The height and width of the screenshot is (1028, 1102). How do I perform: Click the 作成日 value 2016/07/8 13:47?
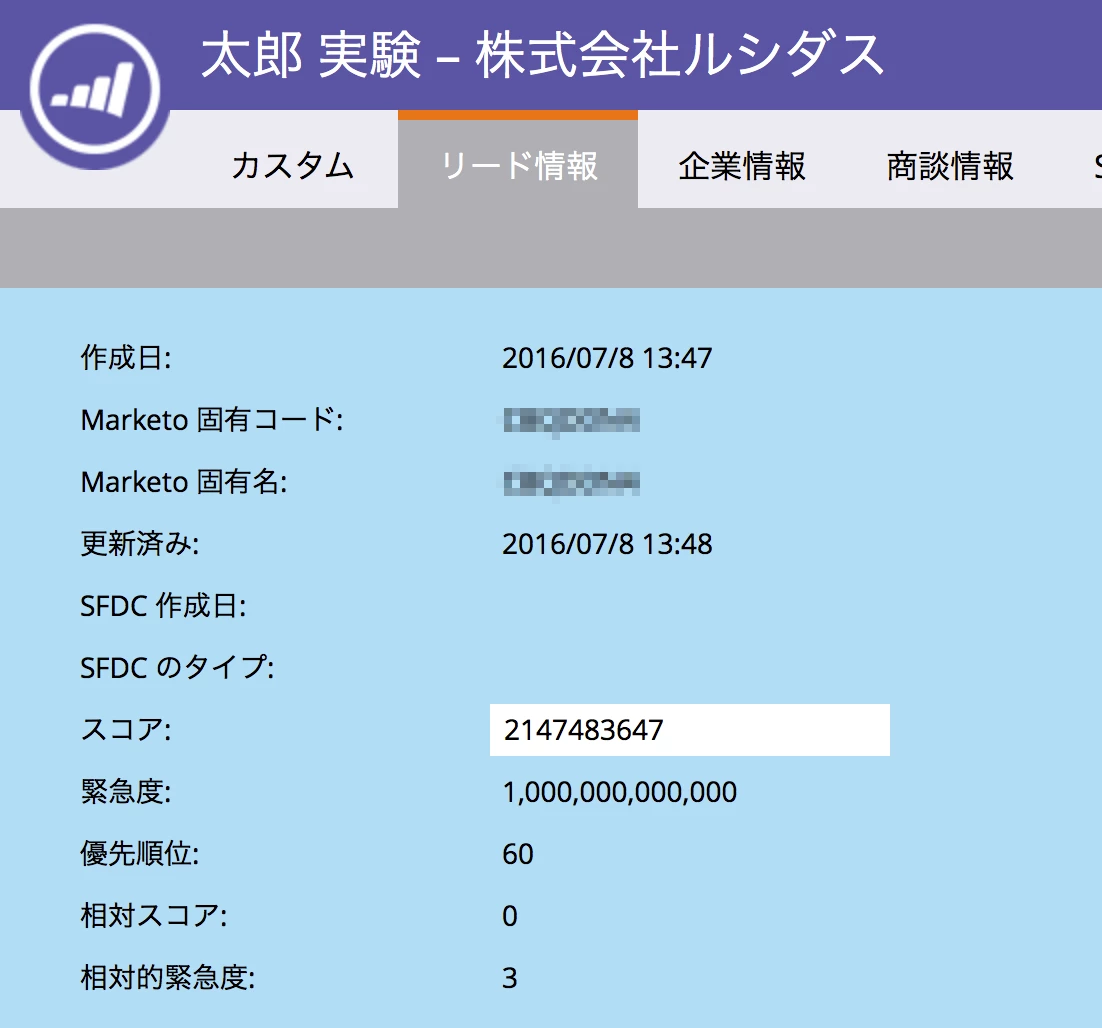607,358
